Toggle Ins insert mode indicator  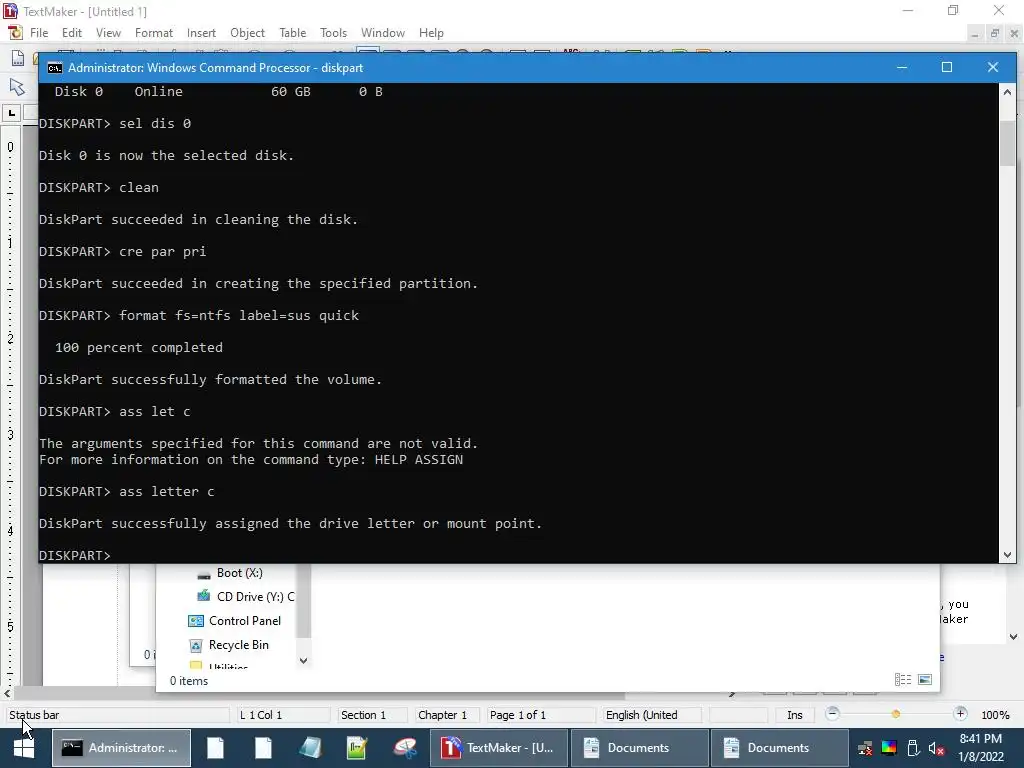coord(795,715)
